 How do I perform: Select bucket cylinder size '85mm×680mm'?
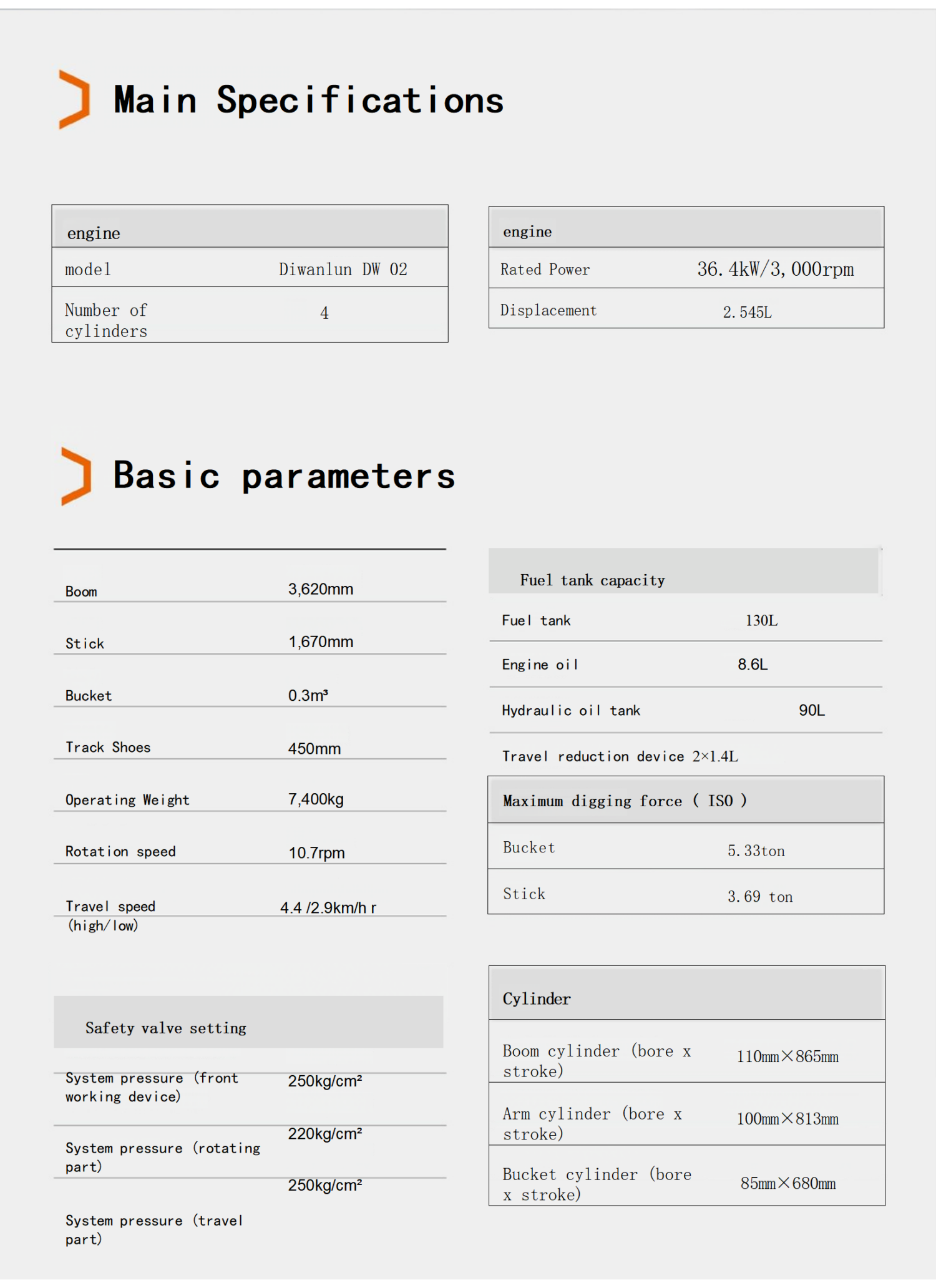(x=788, y=1183)
